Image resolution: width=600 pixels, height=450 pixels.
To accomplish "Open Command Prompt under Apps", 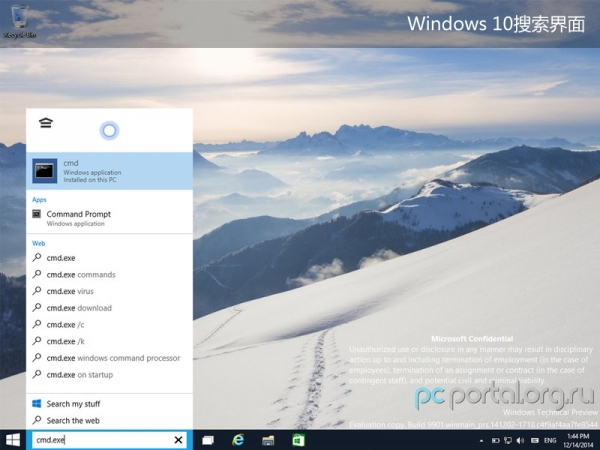I will point(109,218).
